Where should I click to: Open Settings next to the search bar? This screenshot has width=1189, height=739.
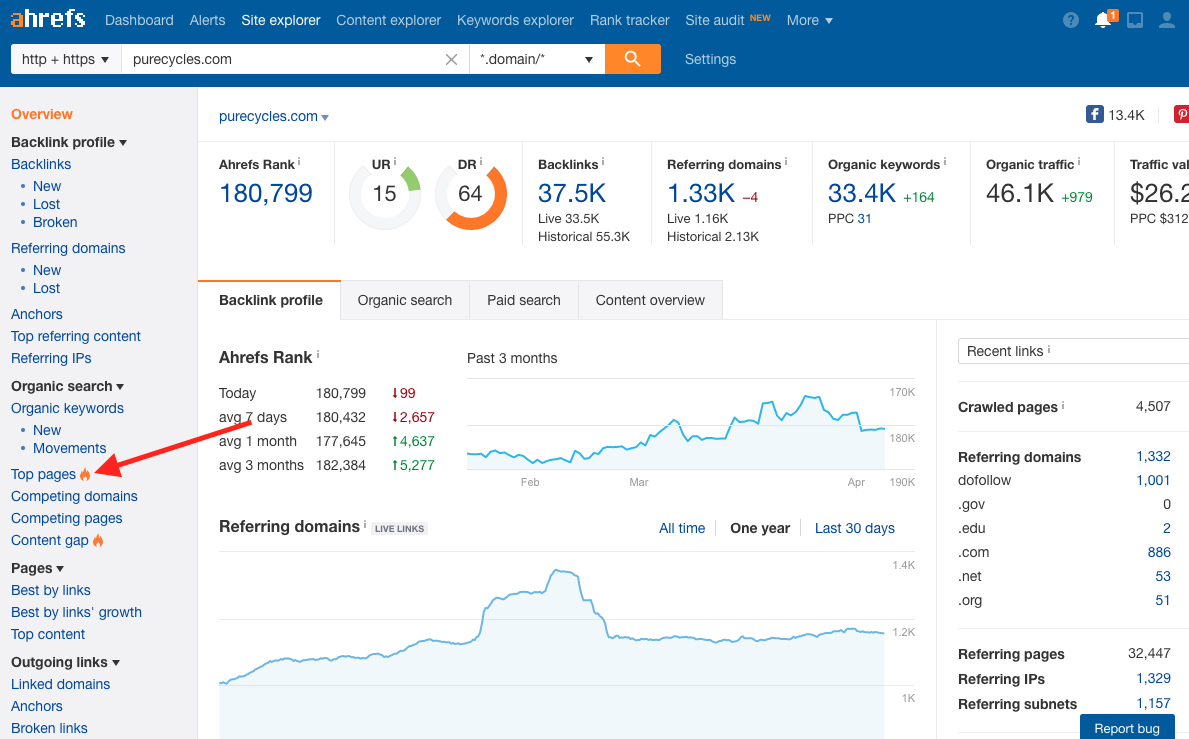(x=711, y=59)
